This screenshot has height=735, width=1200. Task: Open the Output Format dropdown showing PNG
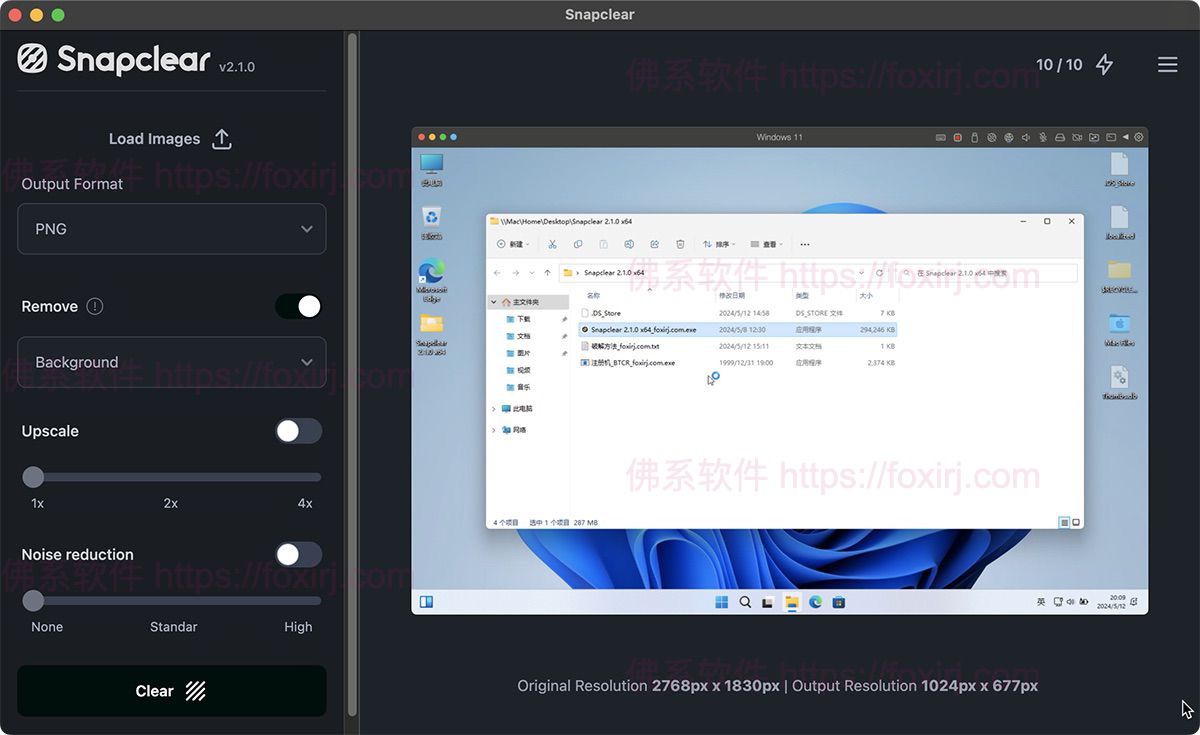point(171,229)
